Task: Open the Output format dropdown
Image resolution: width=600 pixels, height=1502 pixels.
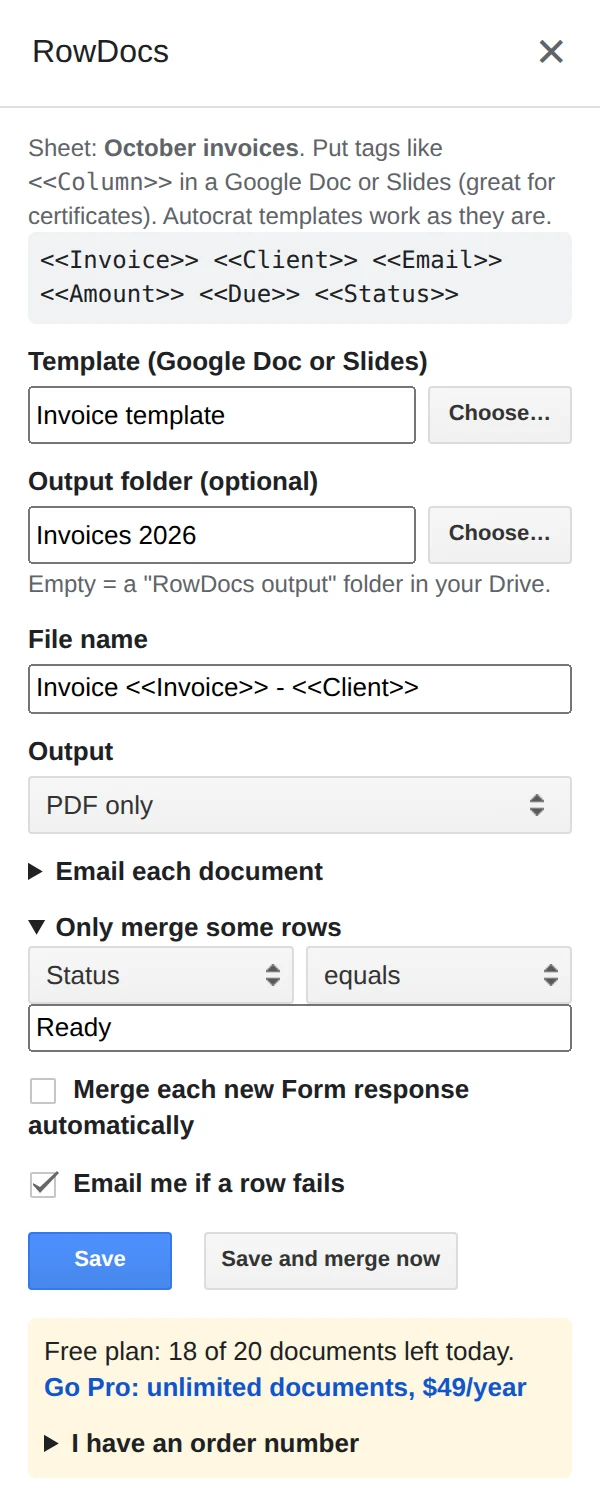Action: 300,805
